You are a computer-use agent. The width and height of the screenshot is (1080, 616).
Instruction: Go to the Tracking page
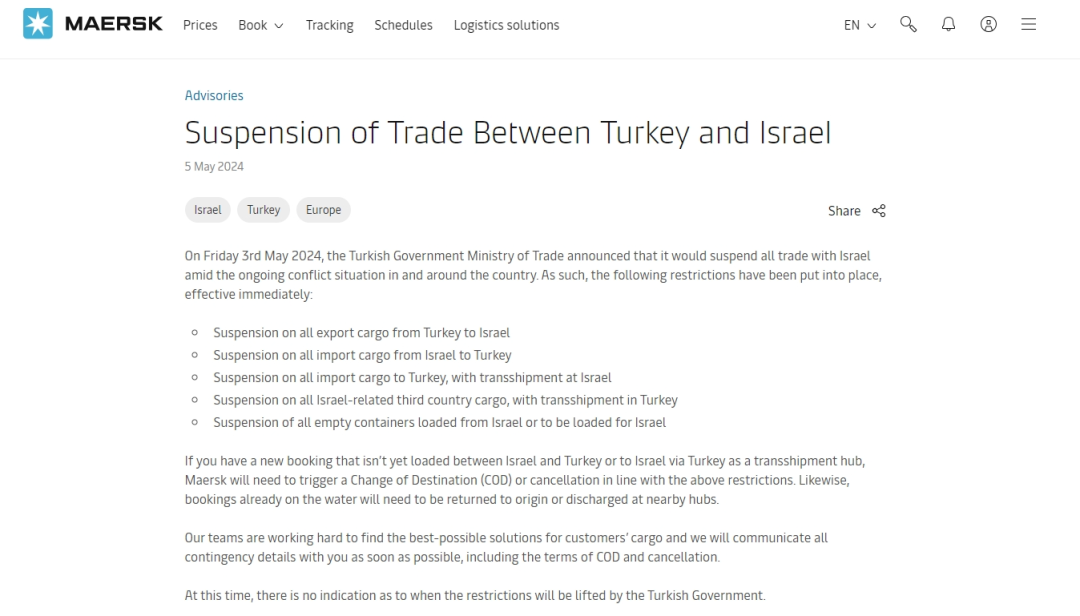(329, 25)
